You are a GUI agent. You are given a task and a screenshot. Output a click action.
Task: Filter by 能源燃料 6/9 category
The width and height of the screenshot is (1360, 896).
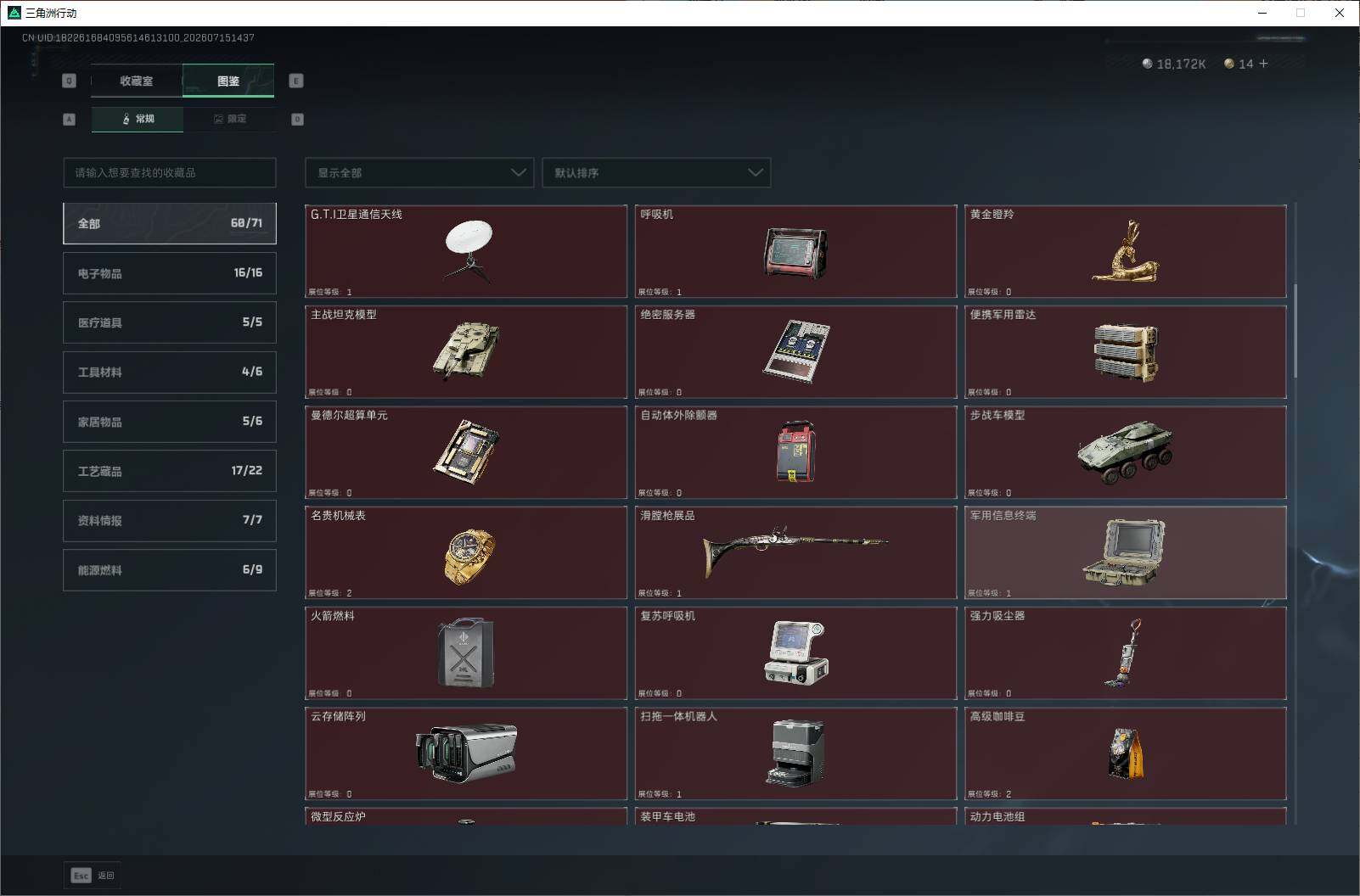[170, 570]
